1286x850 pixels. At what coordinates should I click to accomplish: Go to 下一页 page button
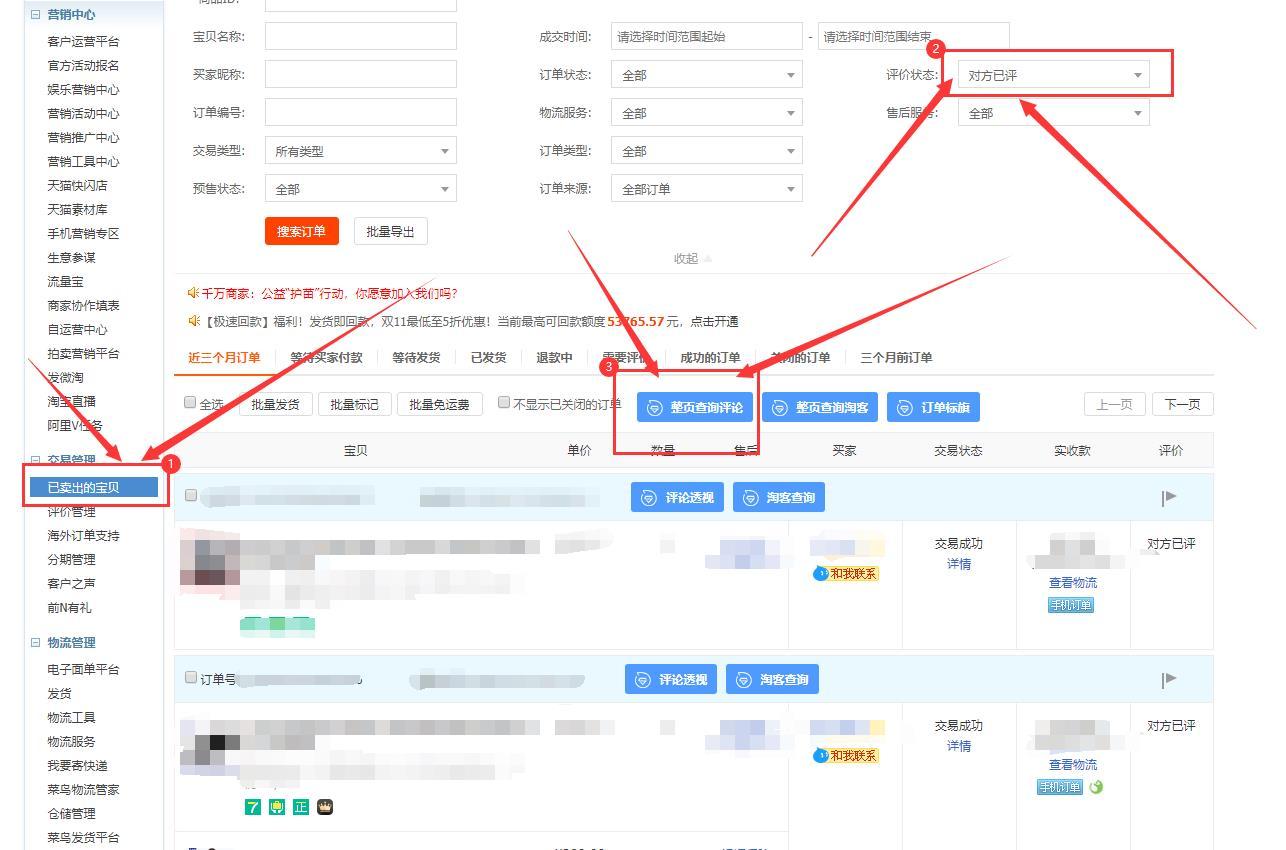[x=1183, y=404]
